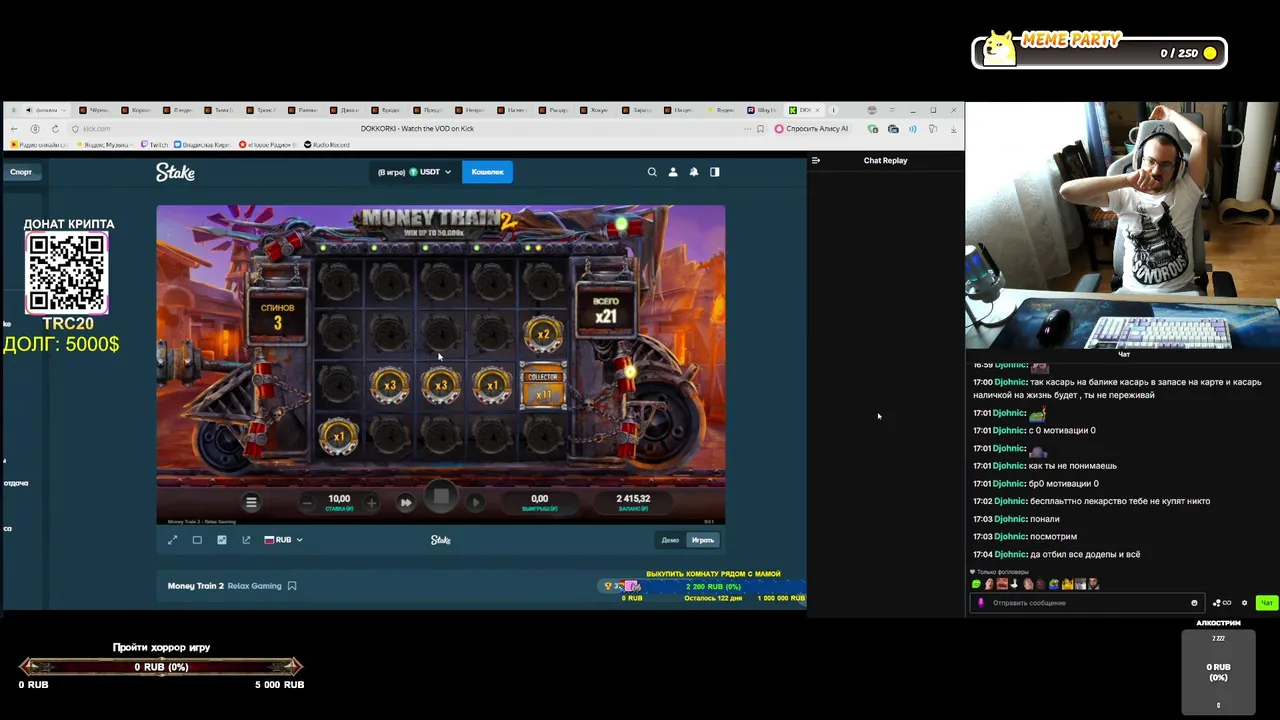
Task: Open live stats chart icon
Action: 222,540
